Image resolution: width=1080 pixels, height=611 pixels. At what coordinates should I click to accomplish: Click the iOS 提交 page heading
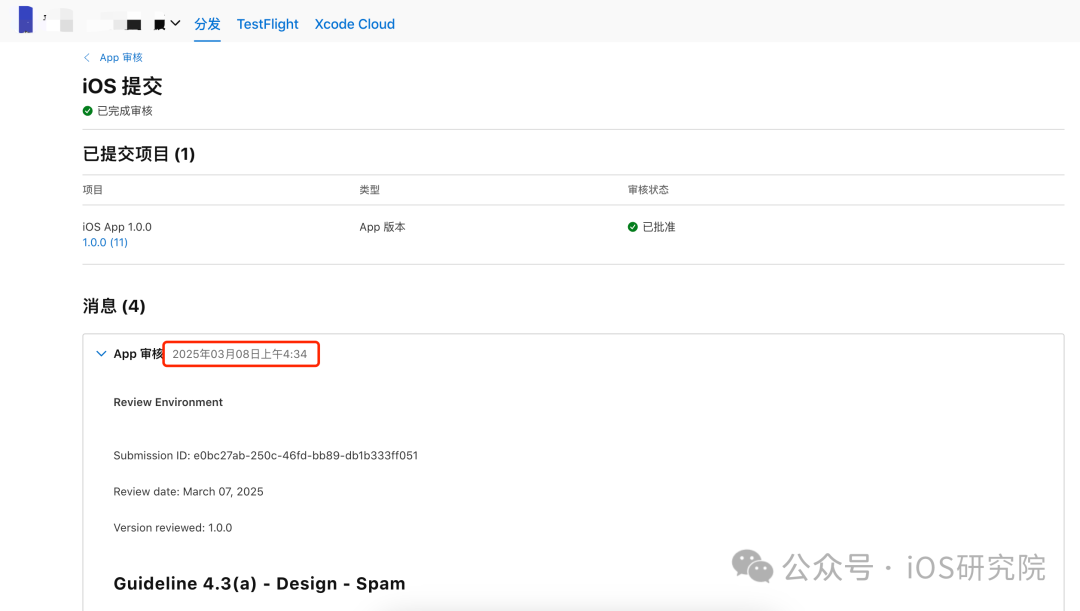[x=123, y=86]
